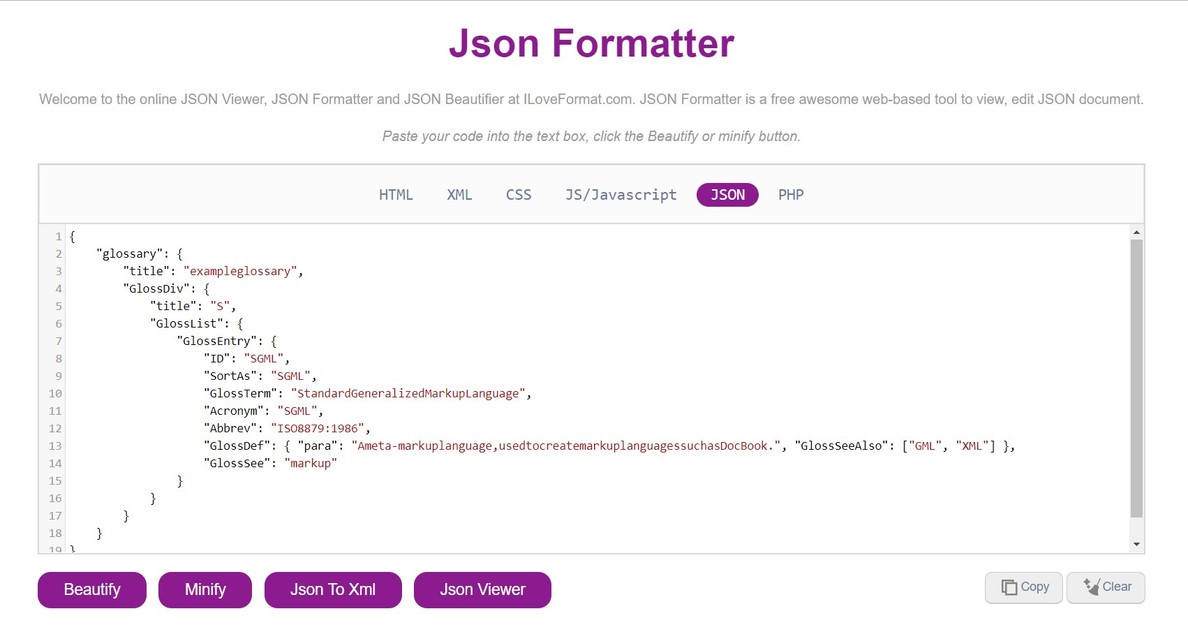1188x632 pixels.
Task: Select the active JSON tab
Action: point(727,194)
